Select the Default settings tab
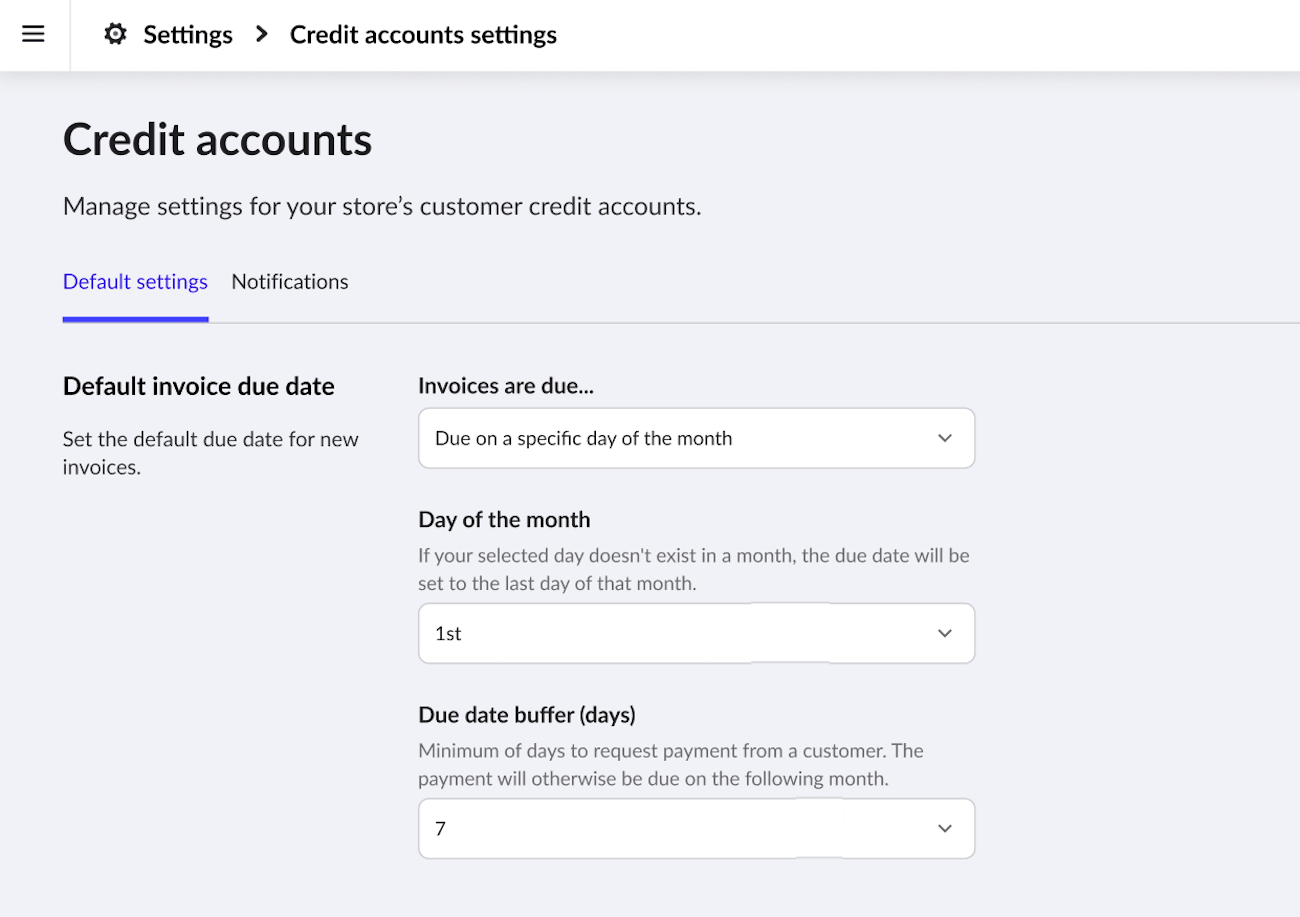1300x917 pixels. coord(135,281)
